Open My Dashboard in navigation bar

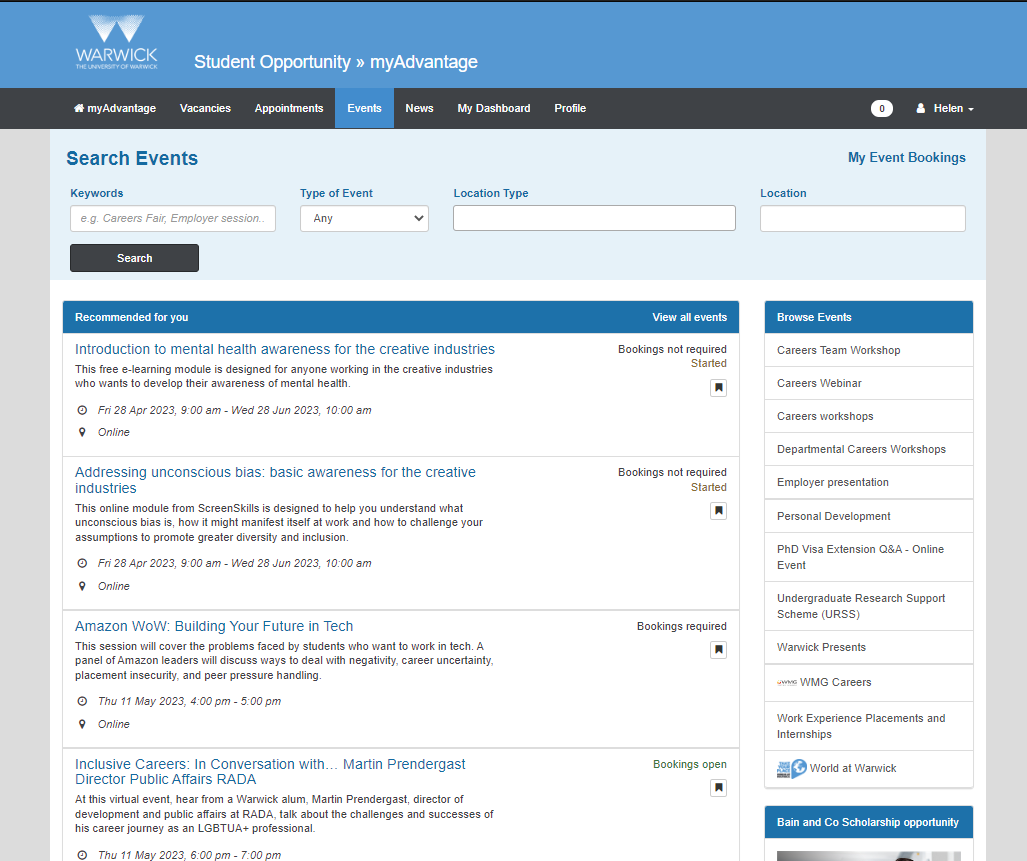point(494,108)
